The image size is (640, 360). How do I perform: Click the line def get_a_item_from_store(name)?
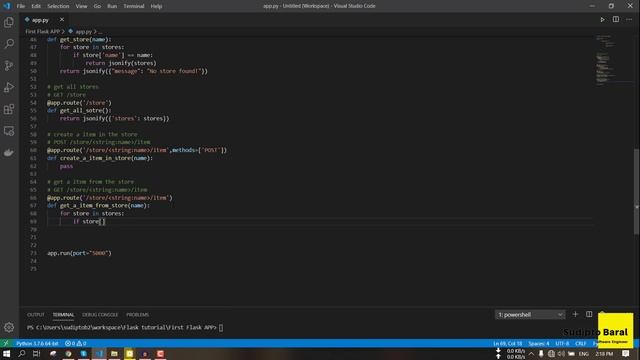pyautogui.click(x=98, y=206)
